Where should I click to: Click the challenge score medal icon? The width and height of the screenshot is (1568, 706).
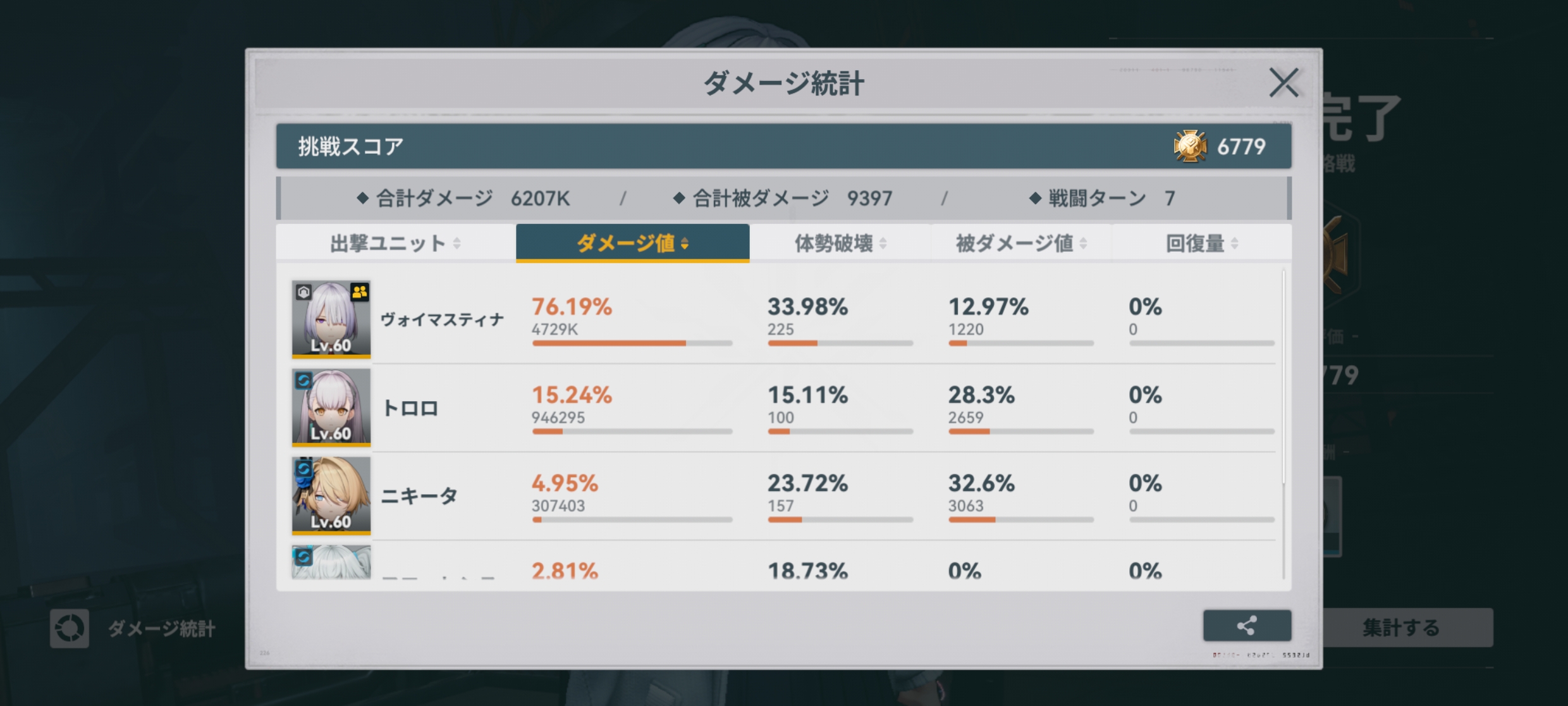coord(1190,146)
